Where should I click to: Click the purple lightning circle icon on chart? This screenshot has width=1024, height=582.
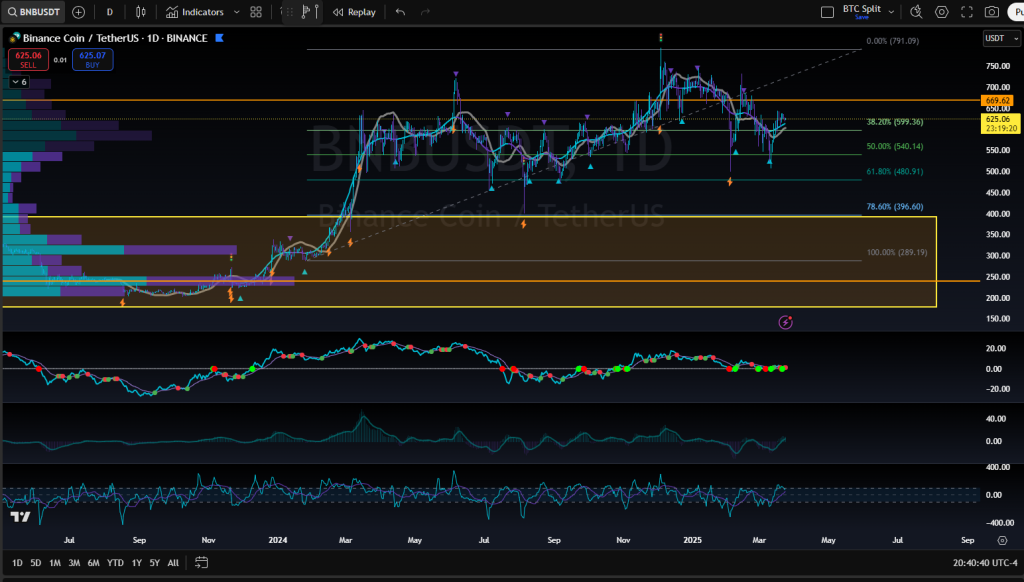786,322
